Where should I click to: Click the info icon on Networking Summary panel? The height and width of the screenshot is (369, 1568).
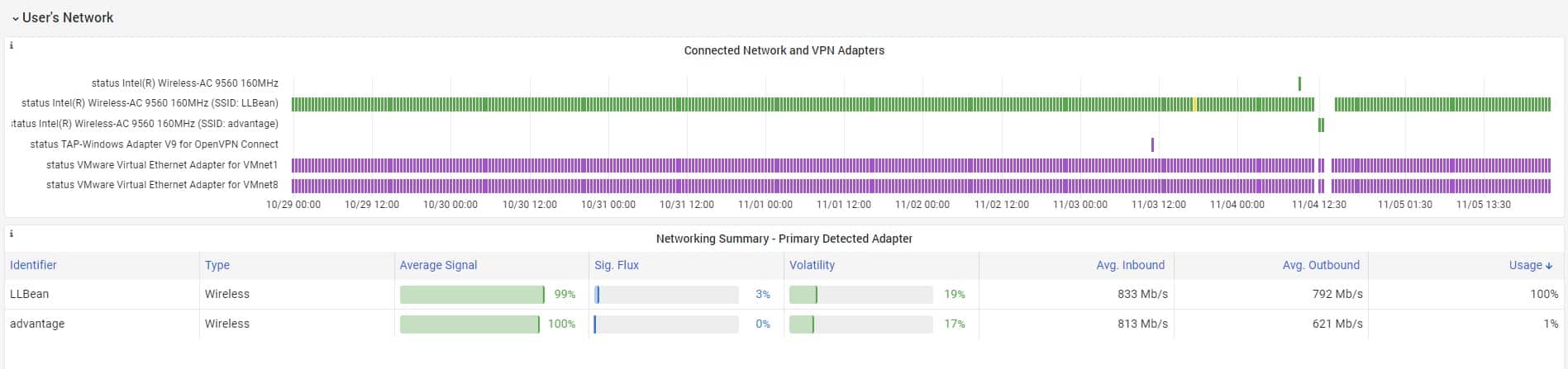pos(12,234)
